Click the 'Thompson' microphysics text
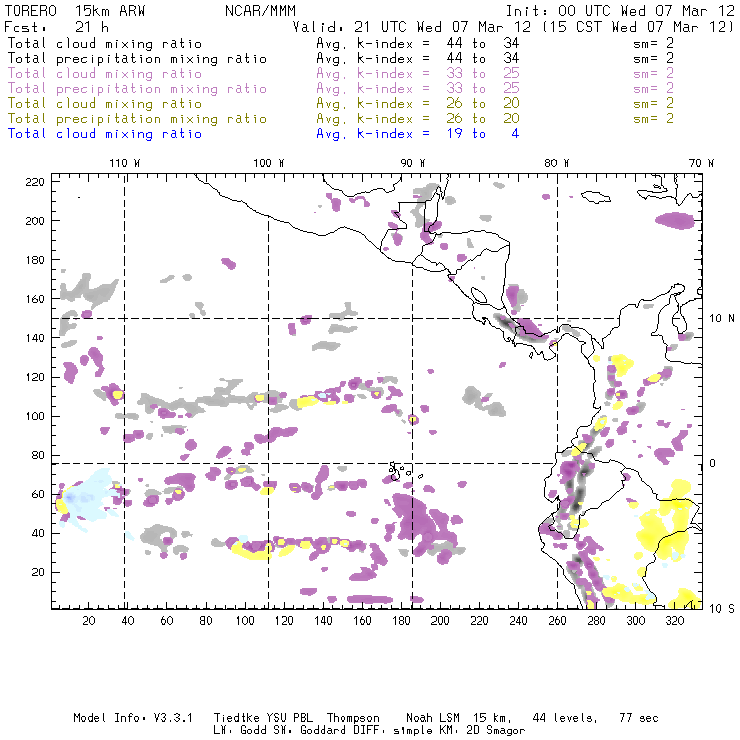 tap(353, 718)
